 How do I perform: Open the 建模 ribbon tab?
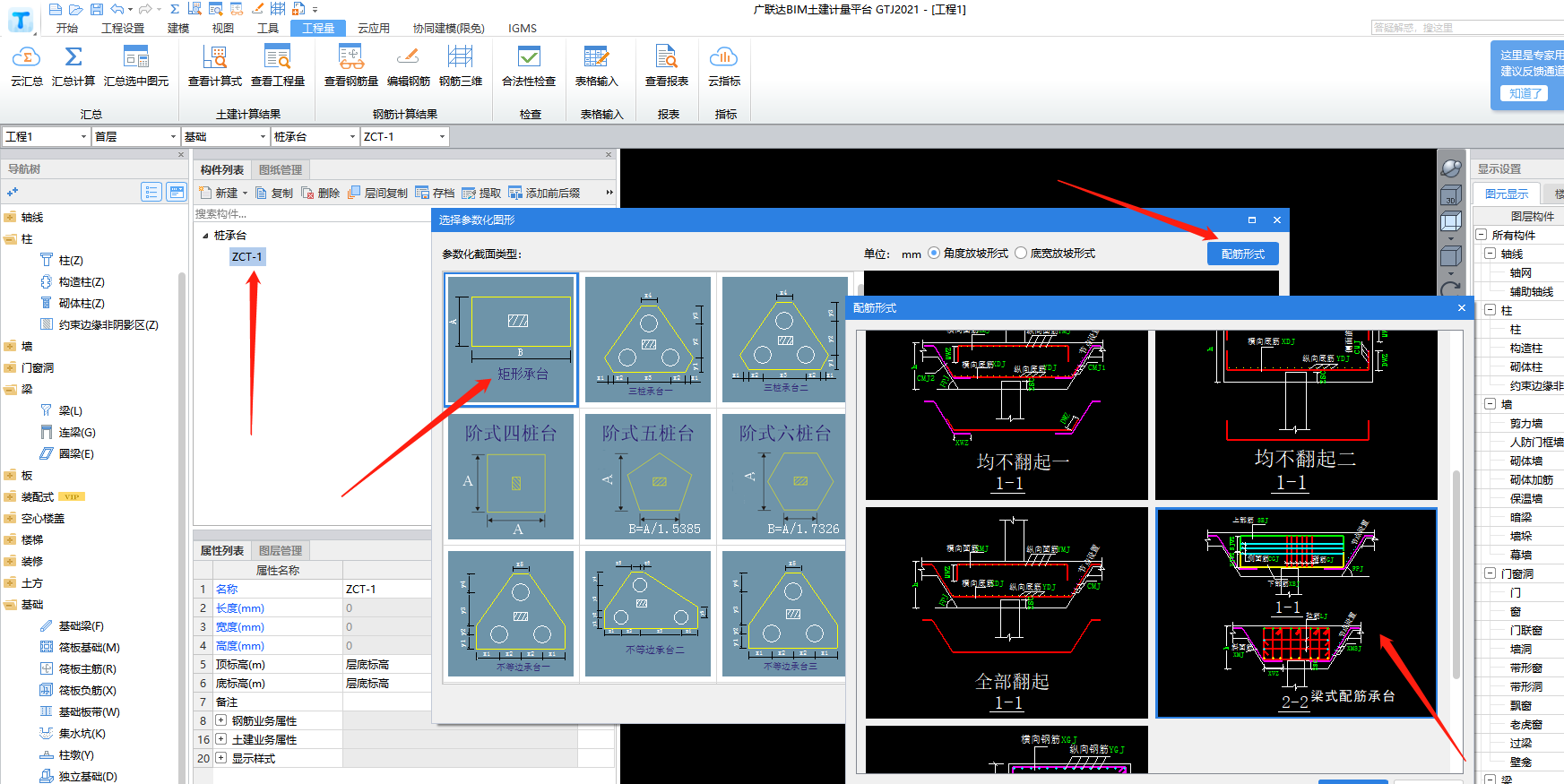pos(178,28)
